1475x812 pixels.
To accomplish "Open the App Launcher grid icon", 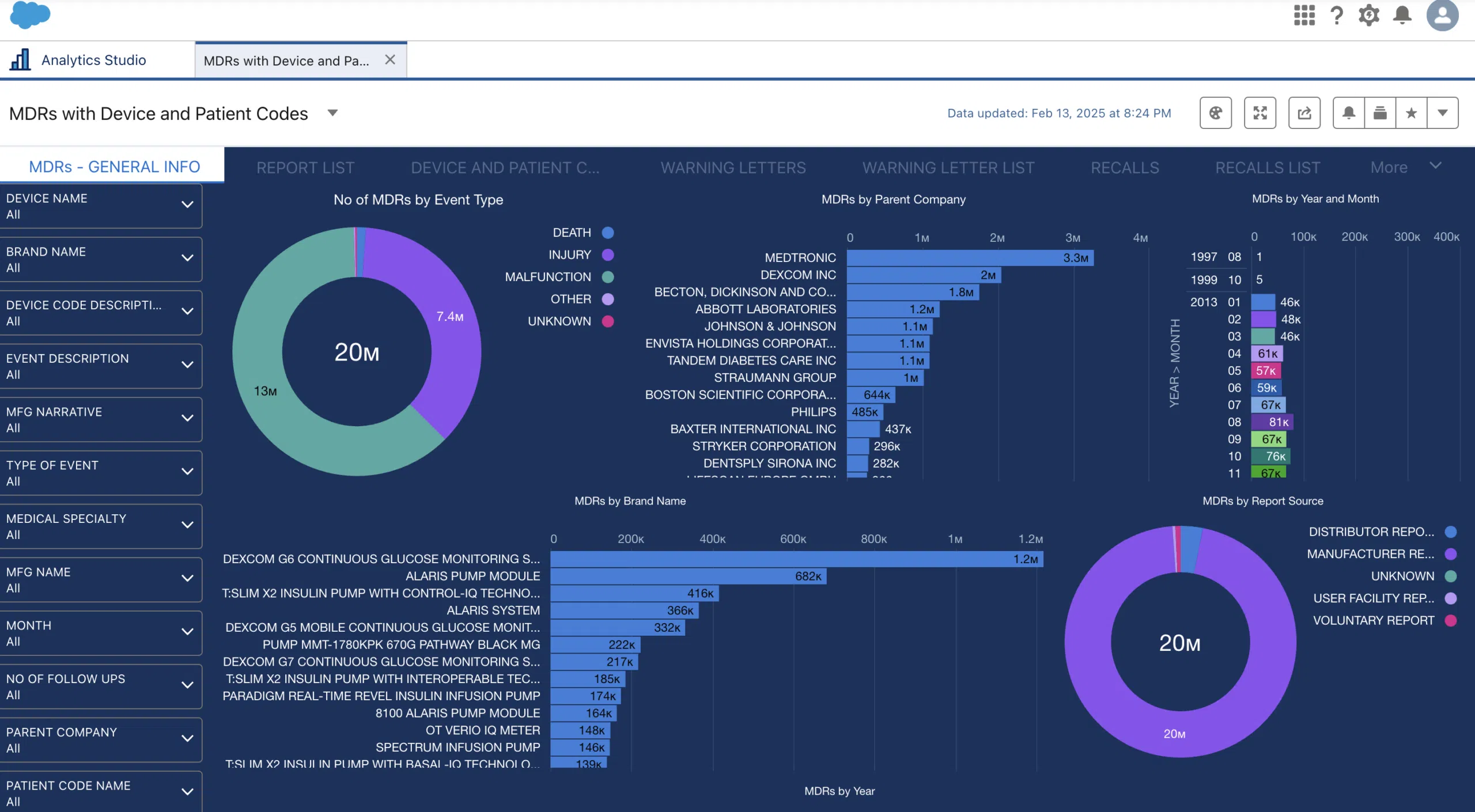I will tap(1304, 15).
